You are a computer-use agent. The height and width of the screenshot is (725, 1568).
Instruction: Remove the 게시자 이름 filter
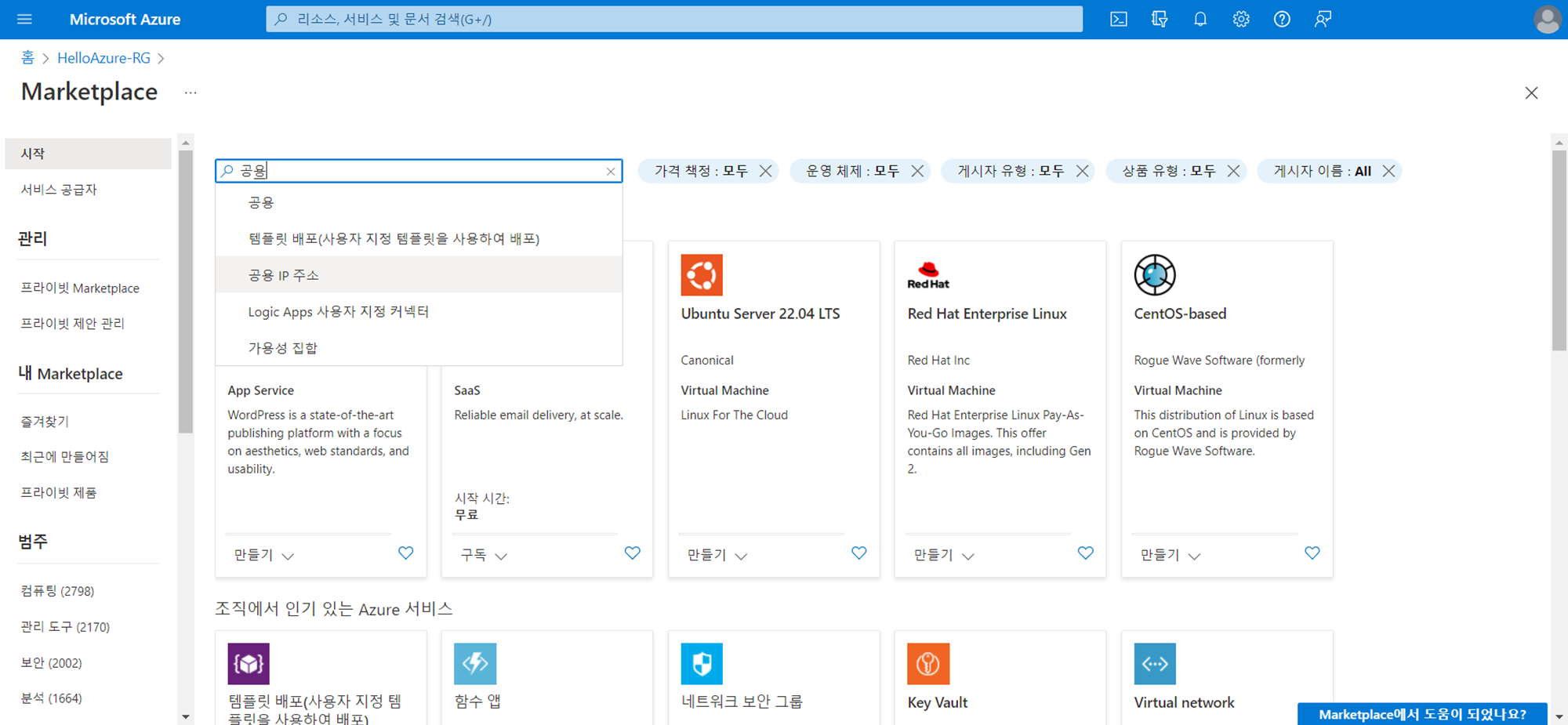(x=1388, y=171)
